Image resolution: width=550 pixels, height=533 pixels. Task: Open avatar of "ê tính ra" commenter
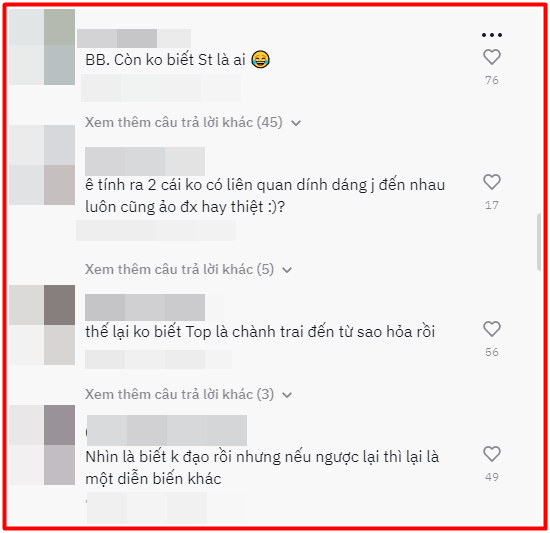click(x=42, y=165)
